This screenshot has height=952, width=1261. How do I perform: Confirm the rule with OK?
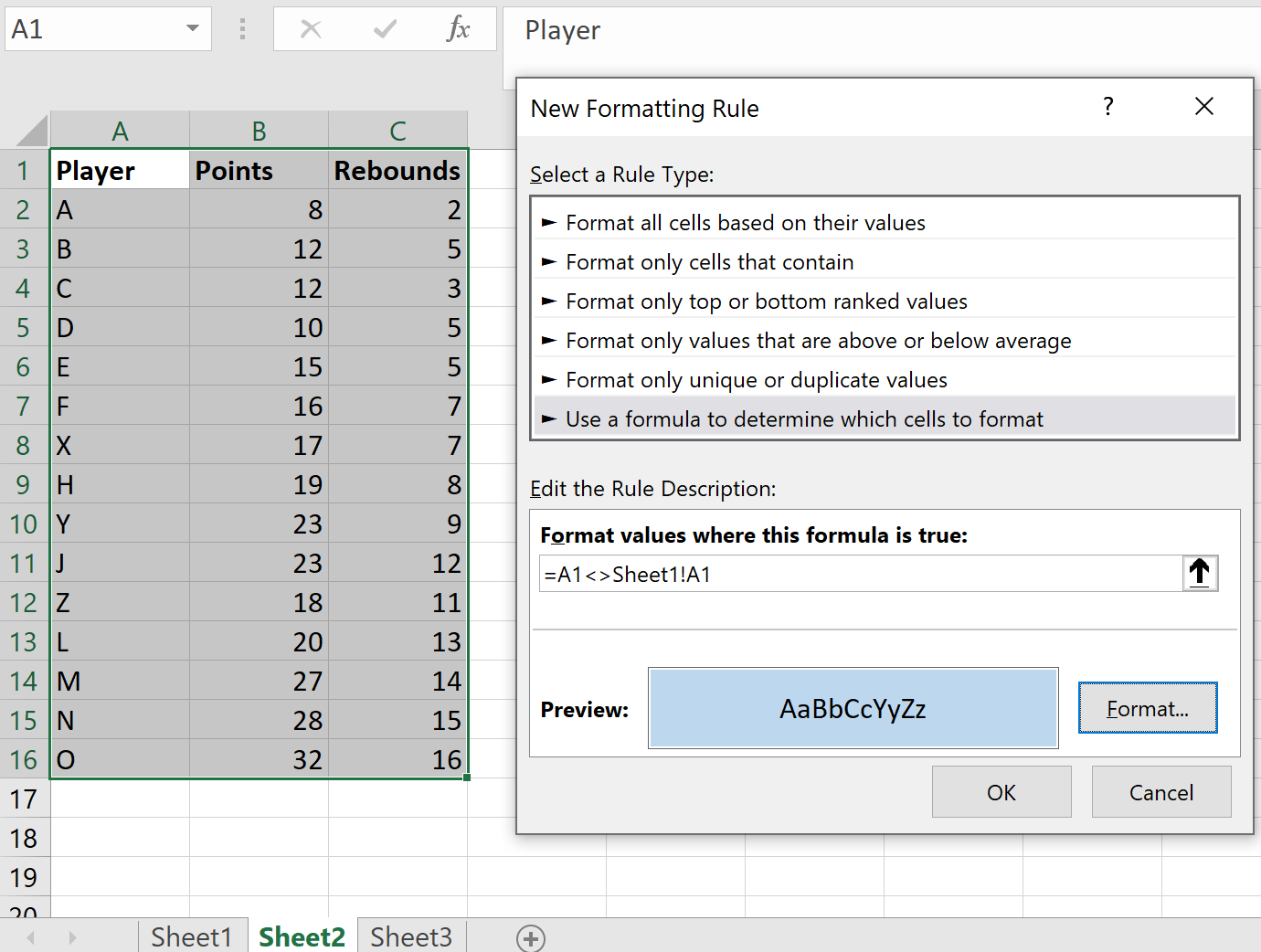tap(1001, 791)
